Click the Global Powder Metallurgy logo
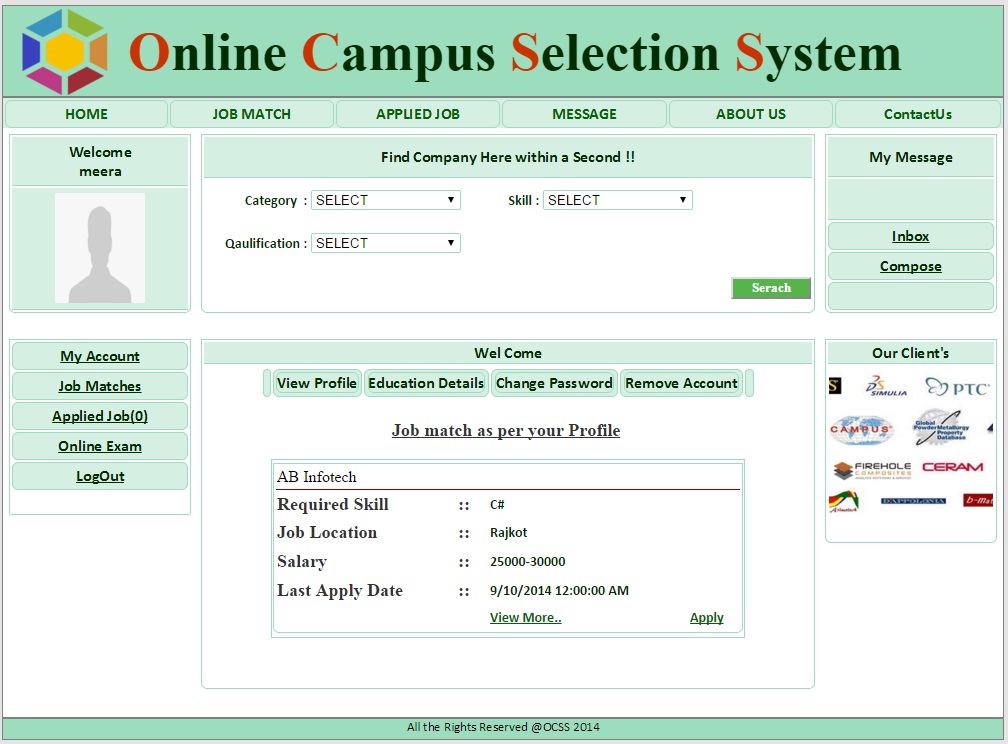The width and height of the screenshot is (1008, 744). coord(941,428)
